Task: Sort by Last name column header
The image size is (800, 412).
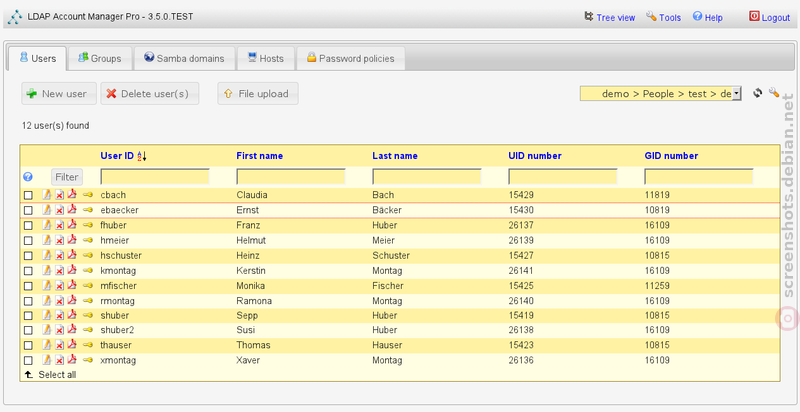Action: 395,156
